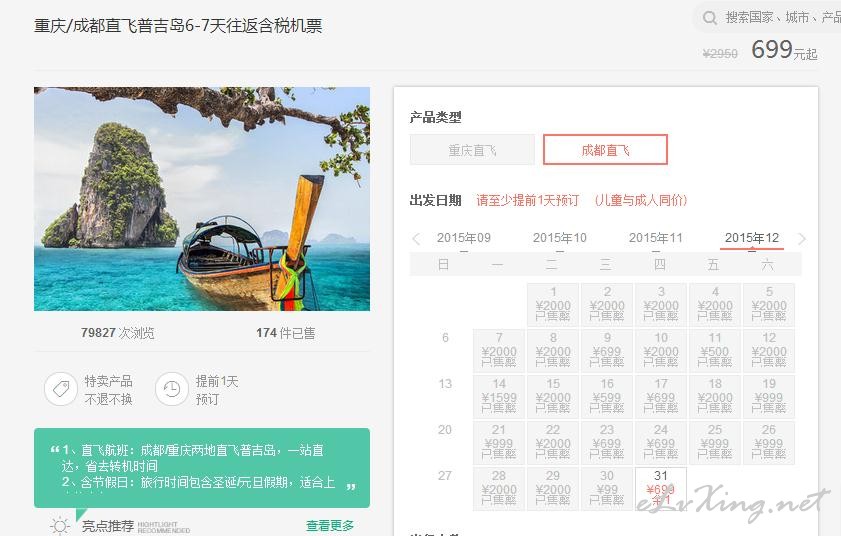Click the sold-out December 16 ¥599 cell

coord(607,397)
